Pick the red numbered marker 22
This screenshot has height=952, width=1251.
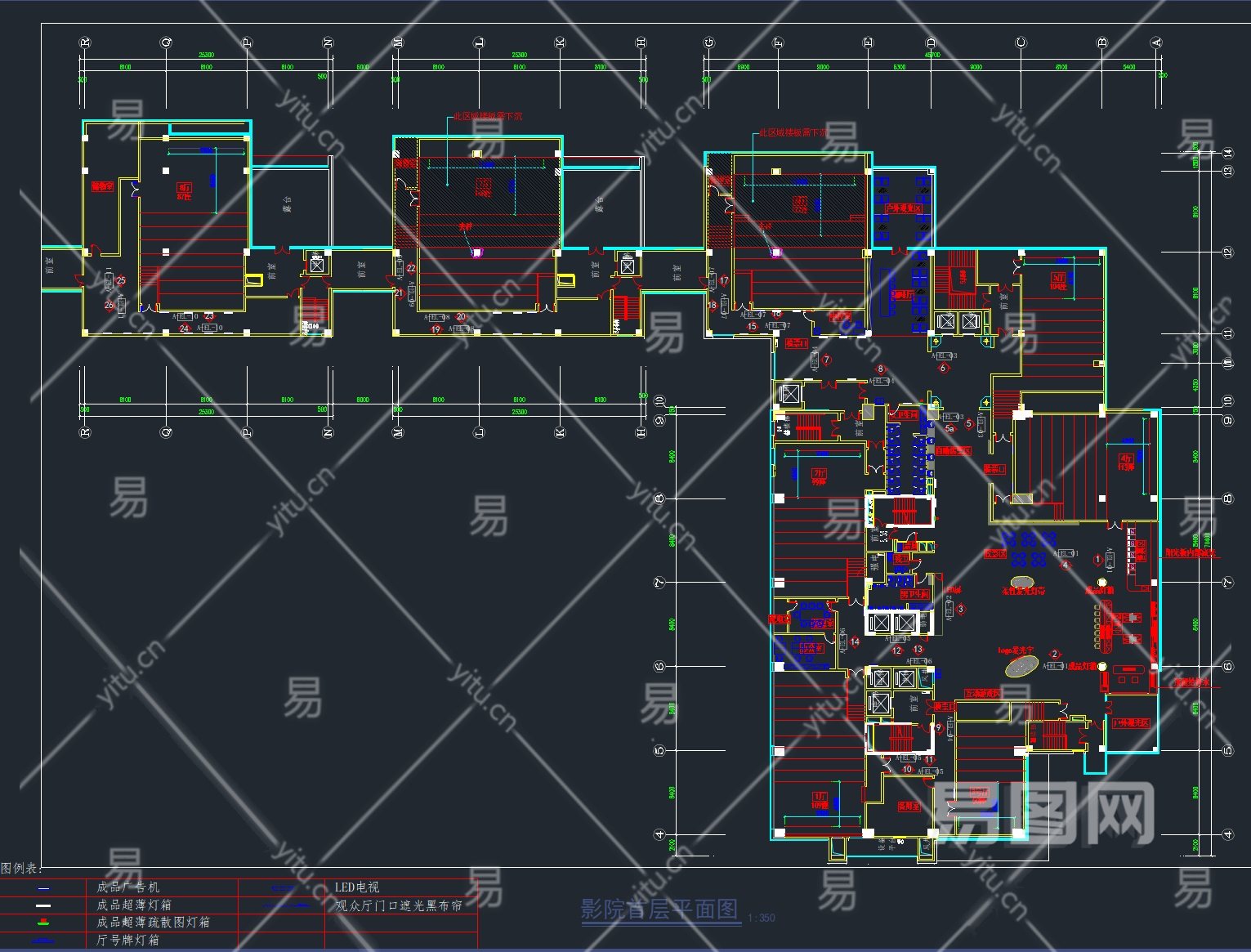pyautogui.click(x=411, y=268)
